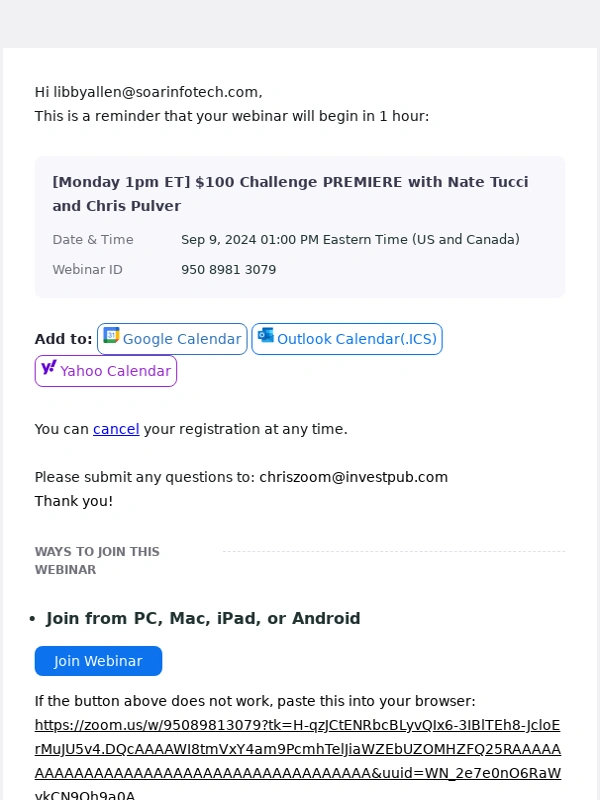This screenshot has height=800, width=600.
Task: Click the libbyallen@soarinfotech.com greeting address
Action: pos(158,92)
